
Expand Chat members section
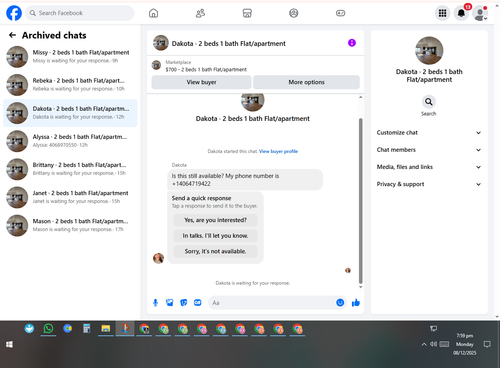429,150
